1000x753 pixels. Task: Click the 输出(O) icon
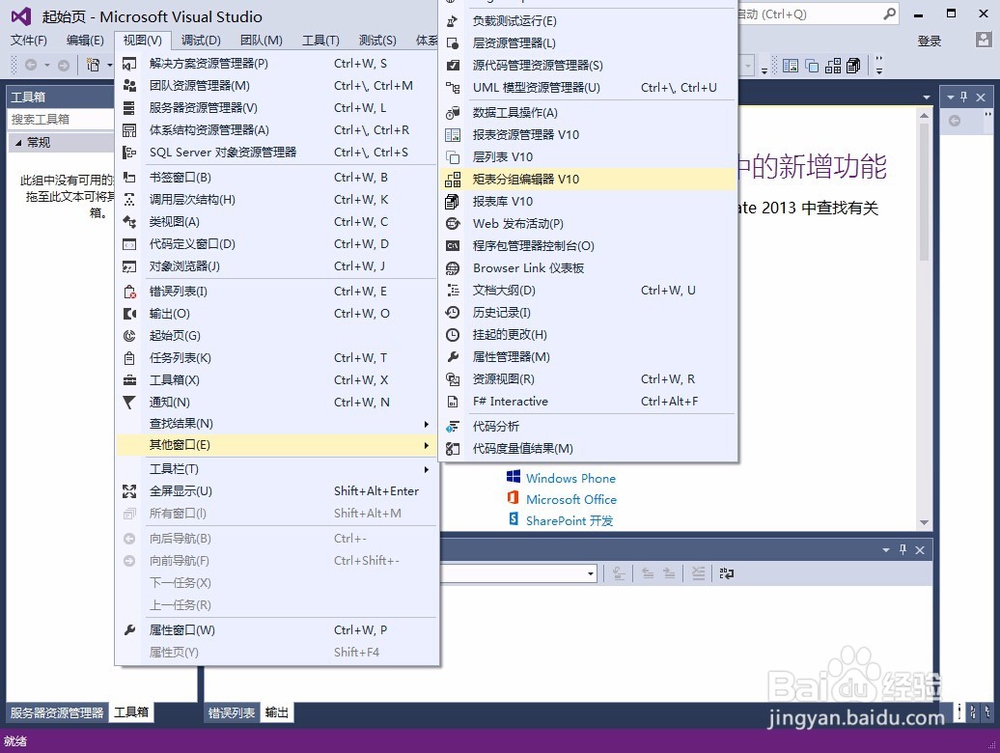click(129, 314)
